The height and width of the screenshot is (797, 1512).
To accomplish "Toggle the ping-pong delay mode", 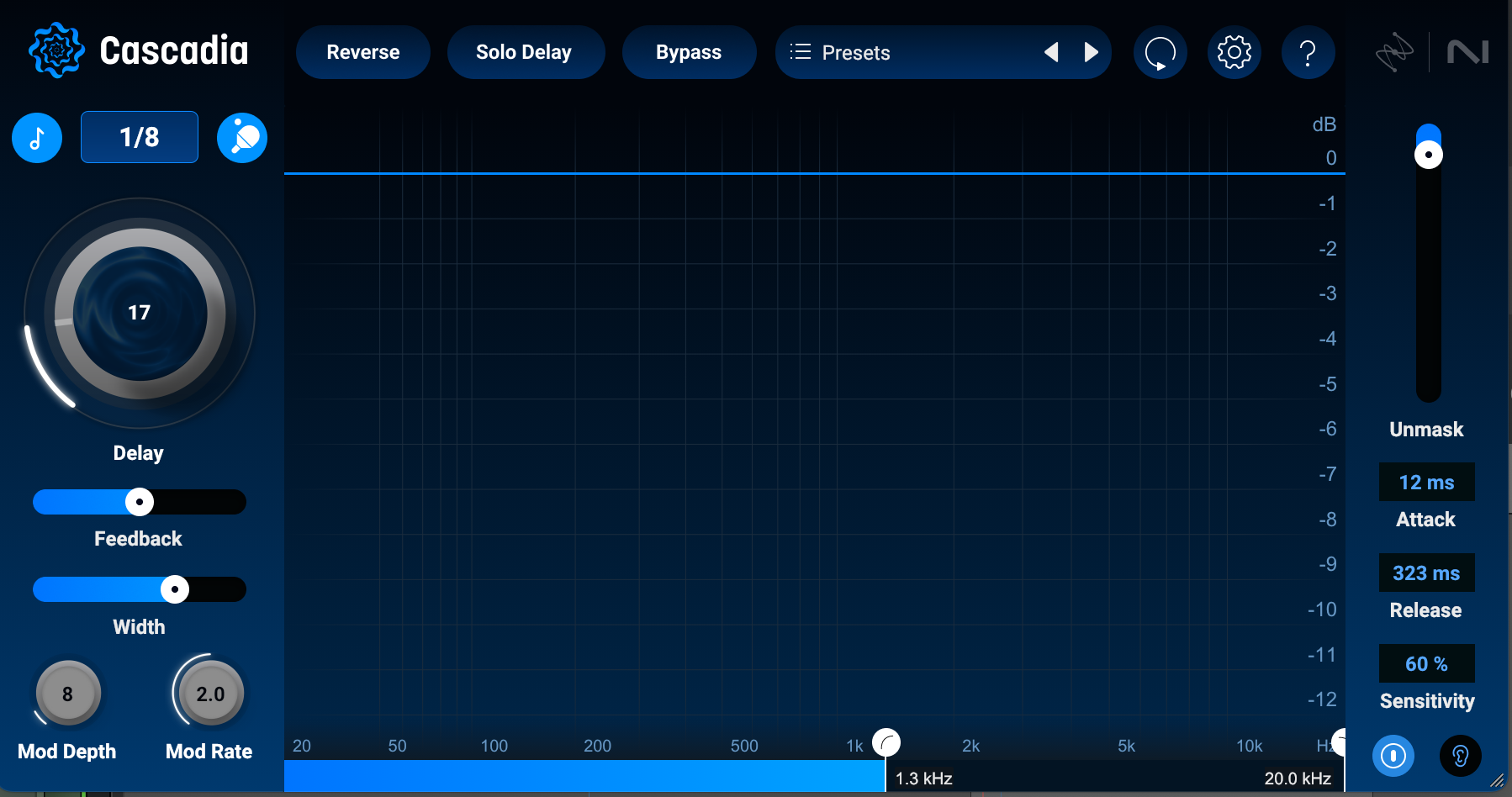I will point(242,137).
